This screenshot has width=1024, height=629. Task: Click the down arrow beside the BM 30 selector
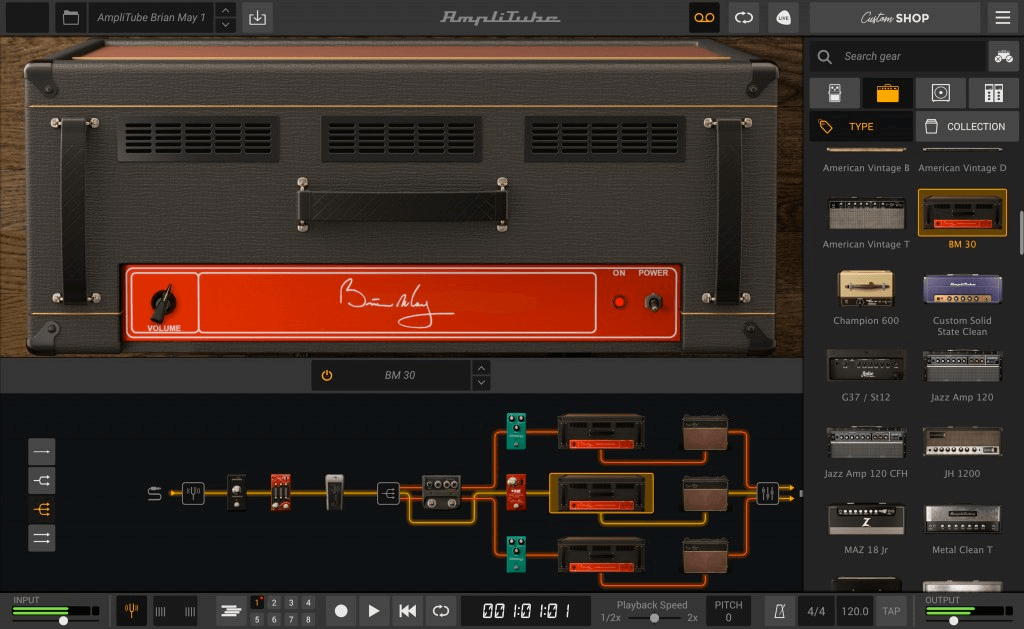point(481,381)
